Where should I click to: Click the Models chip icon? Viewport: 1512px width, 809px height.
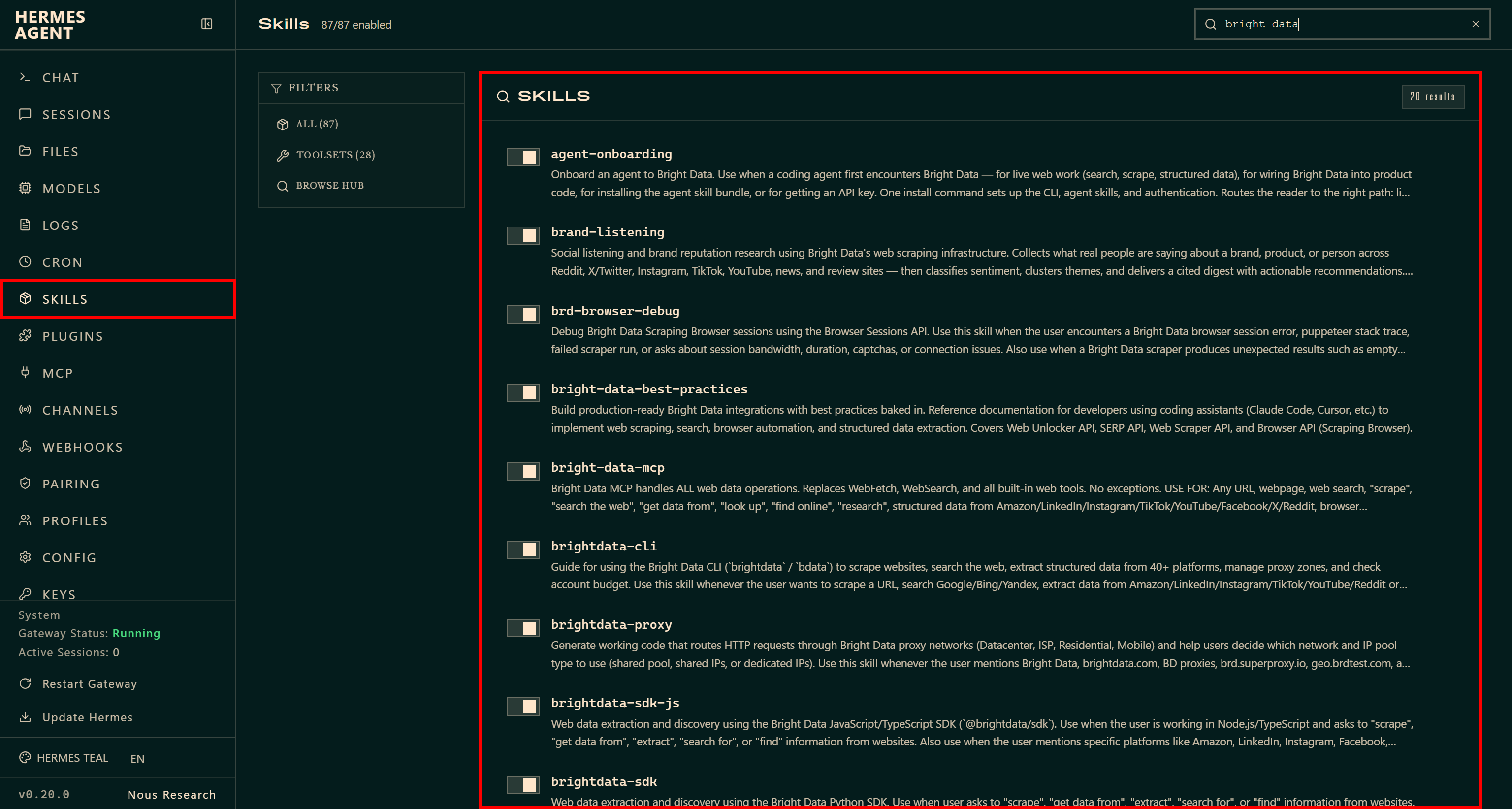coord(25,188)
